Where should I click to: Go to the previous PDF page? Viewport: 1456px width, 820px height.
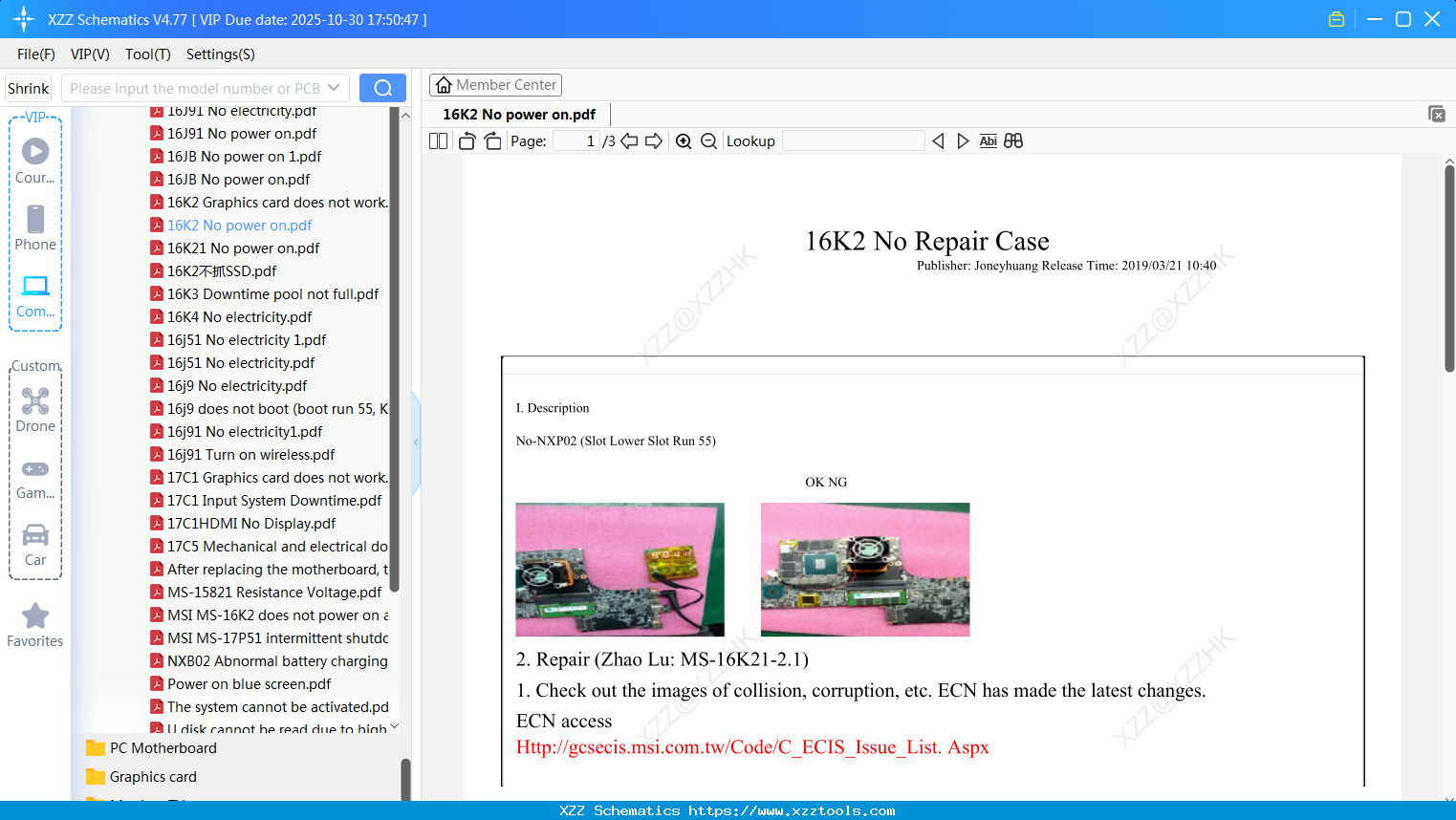629,141
